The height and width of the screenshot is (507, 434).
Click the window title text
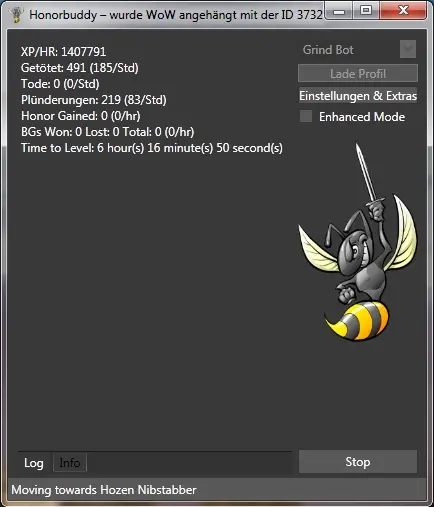tap(176, 15)
